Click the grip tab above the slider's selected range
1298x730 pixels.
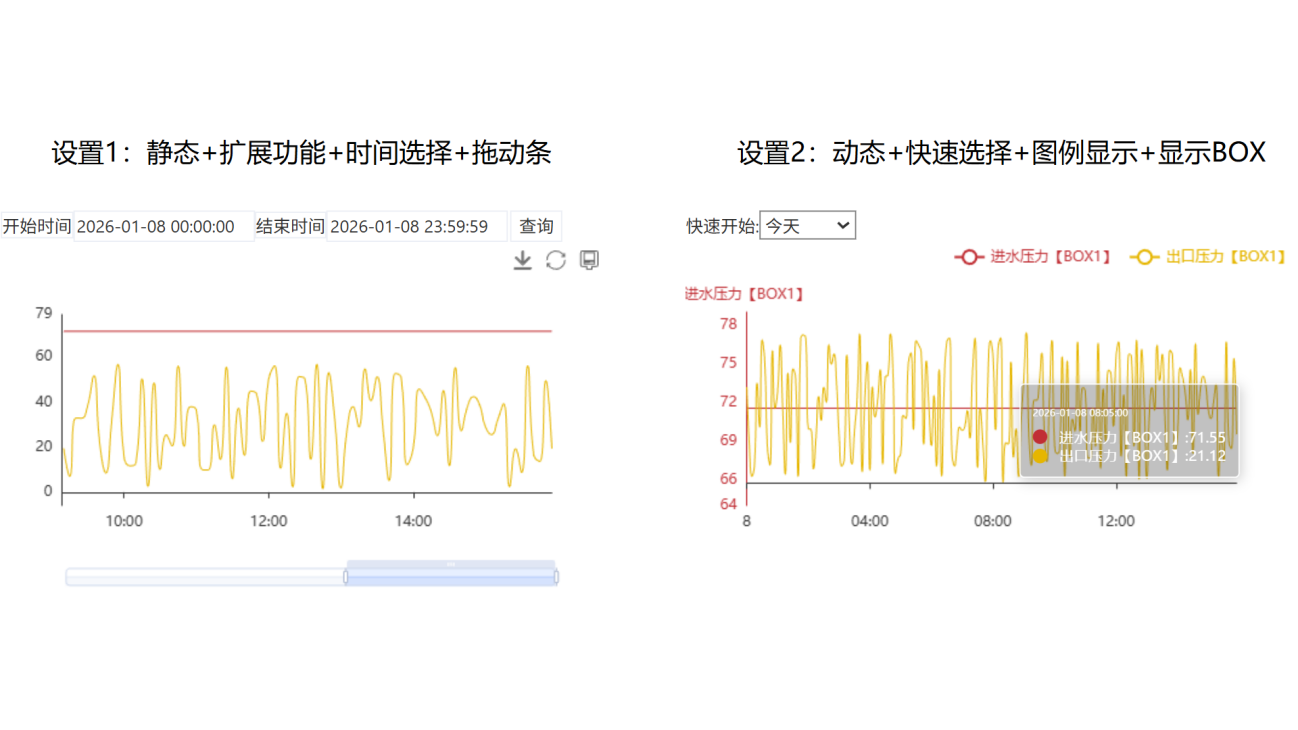[451, 565]
